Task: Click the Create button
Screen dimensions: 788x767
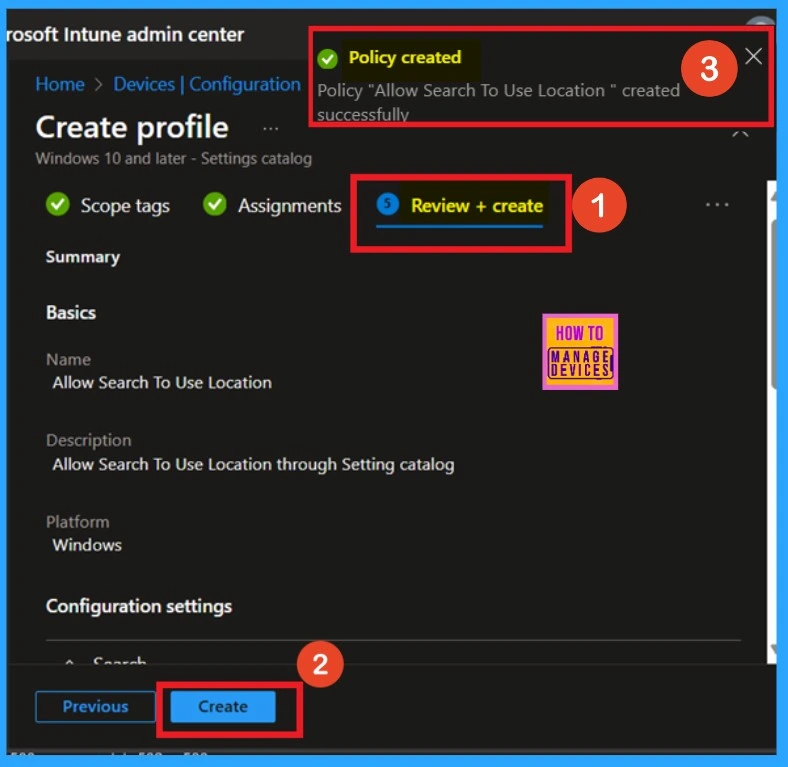Action: [x=223, y=706]
